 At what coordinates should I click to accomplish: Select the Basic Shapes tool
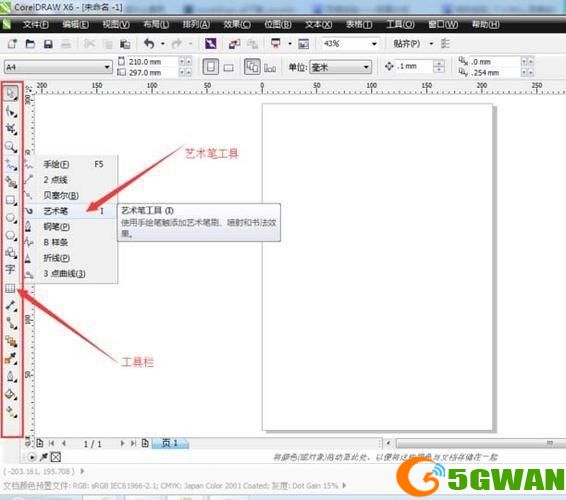coord(11,253)
